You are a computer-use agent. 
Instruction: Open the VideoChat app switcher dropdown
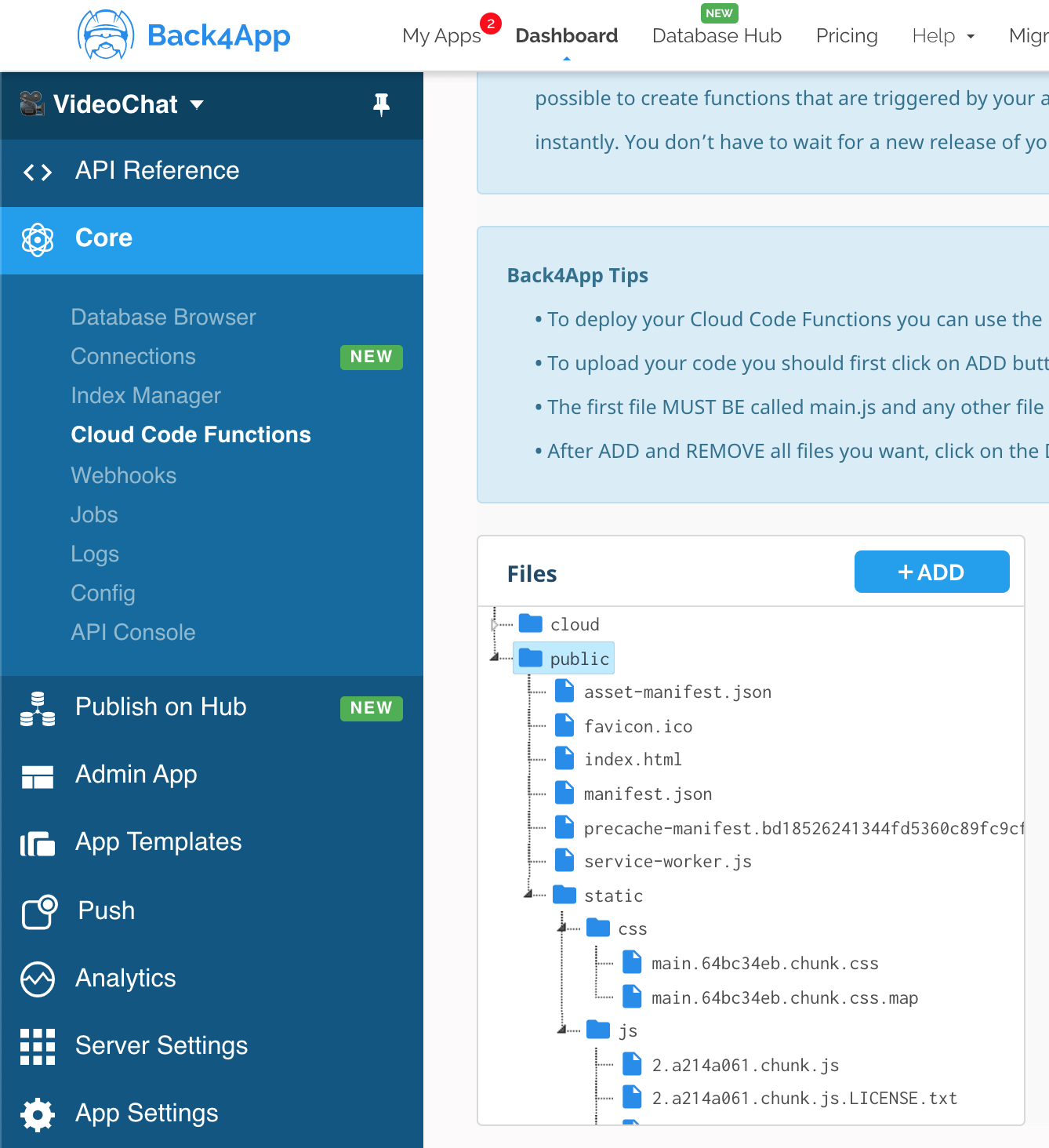198,104
